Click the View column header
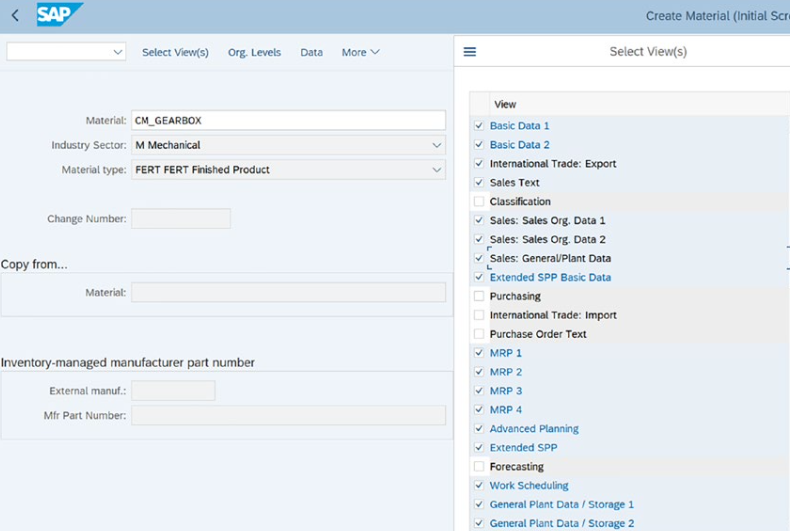The width and height of the screenshot is (790, 531). pyautogui.click(x=505, y=104)
